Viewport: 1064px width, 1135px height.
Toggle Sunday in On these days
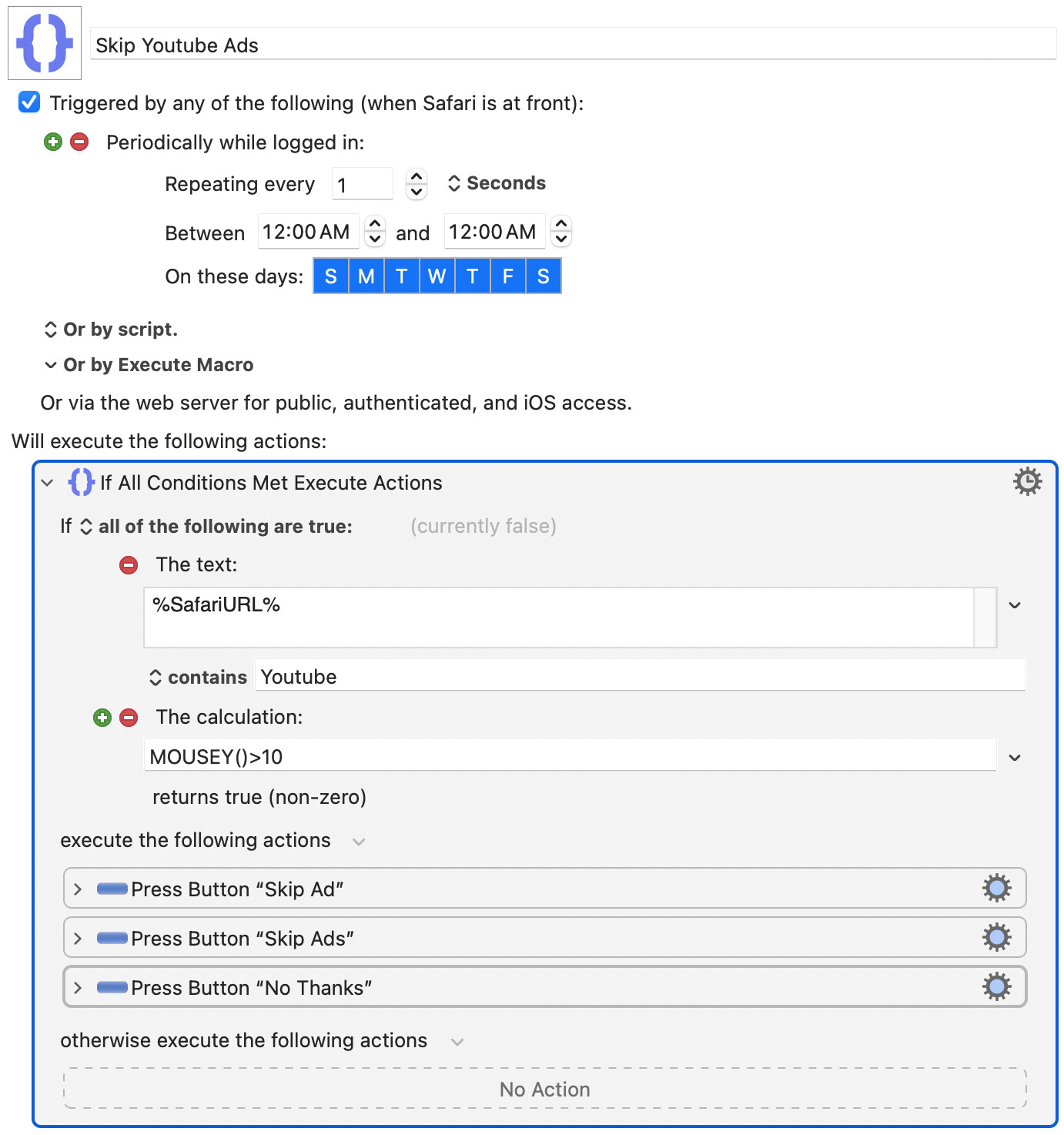click(x=331, y=276)
